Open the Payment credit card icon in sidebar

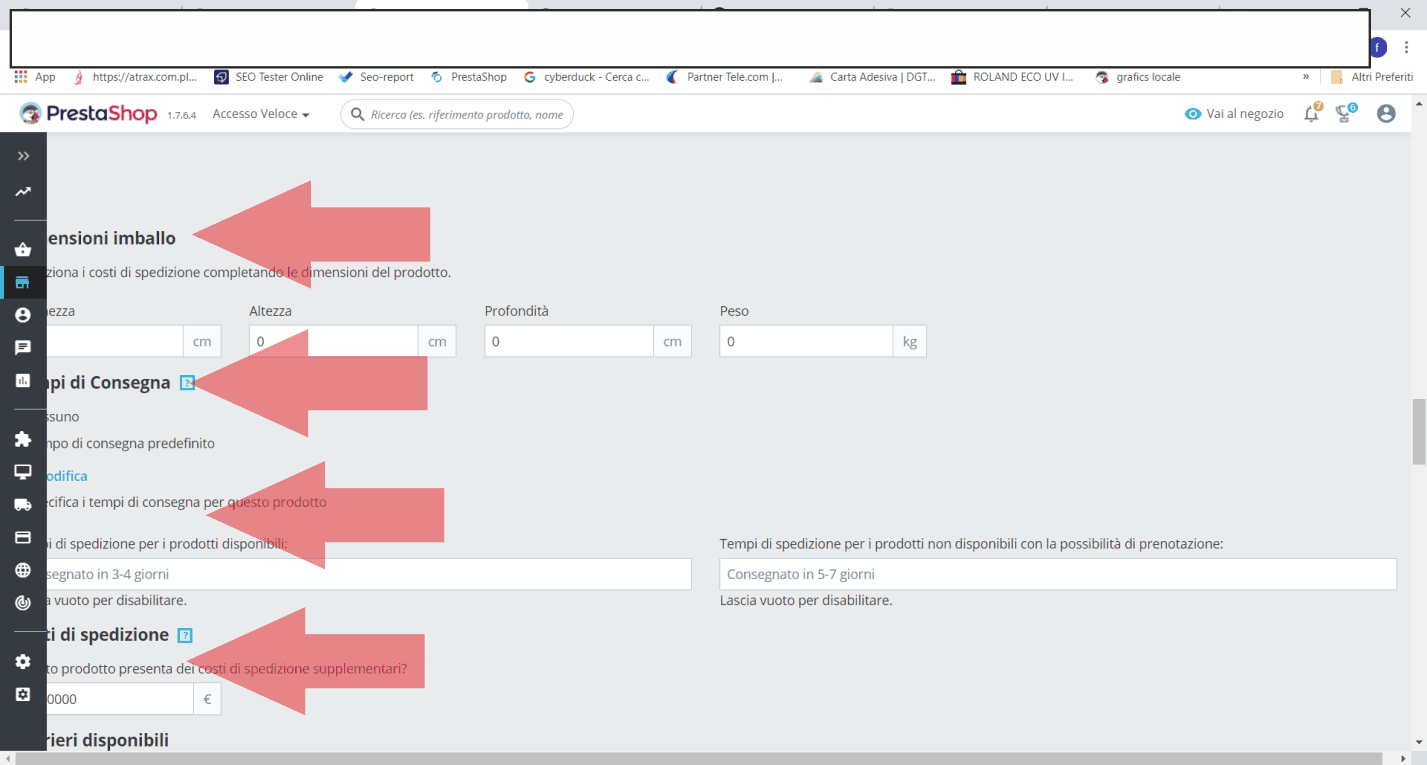(23, 537)
